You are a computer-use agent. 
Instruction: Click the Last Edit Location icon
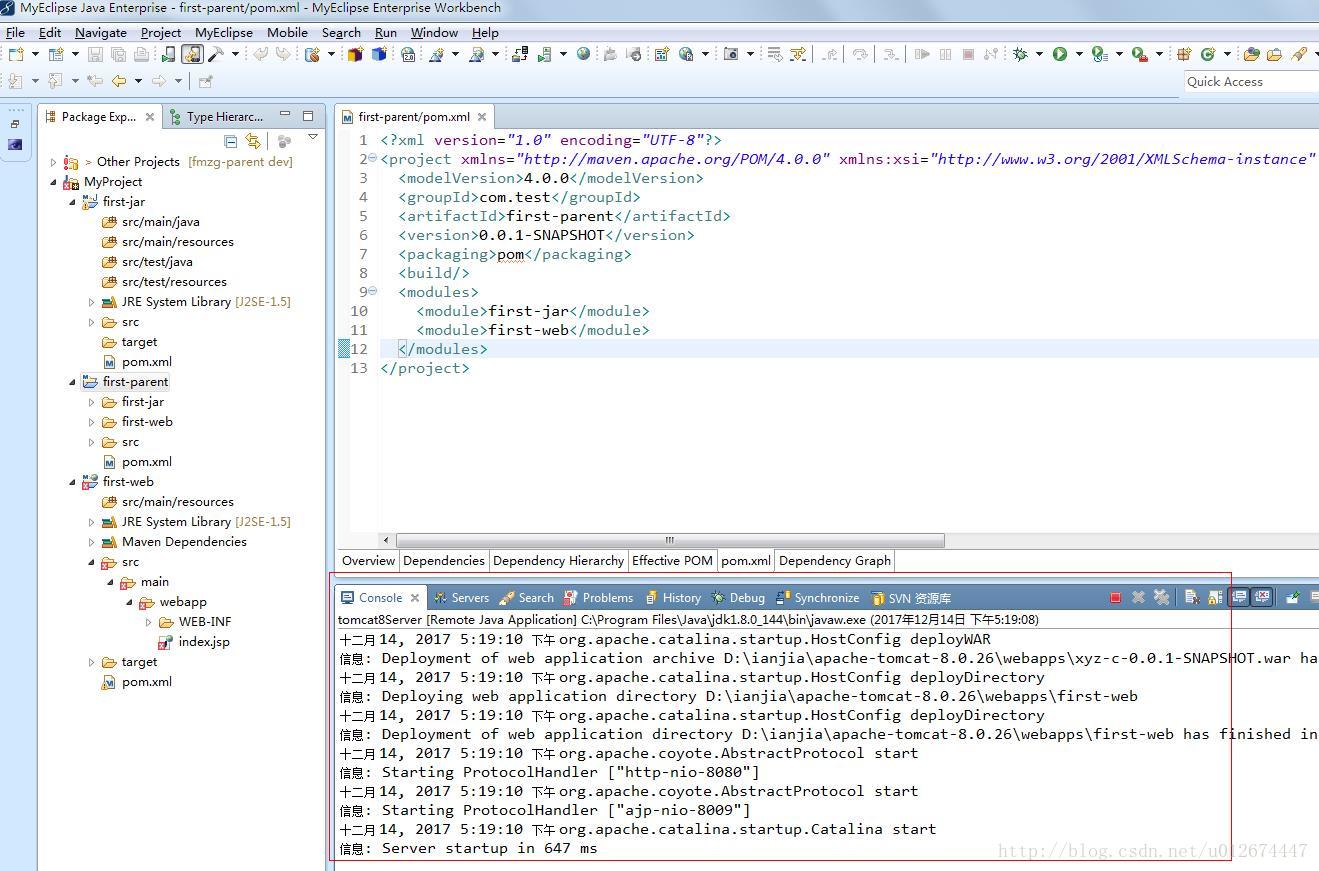tap(94, 81)
